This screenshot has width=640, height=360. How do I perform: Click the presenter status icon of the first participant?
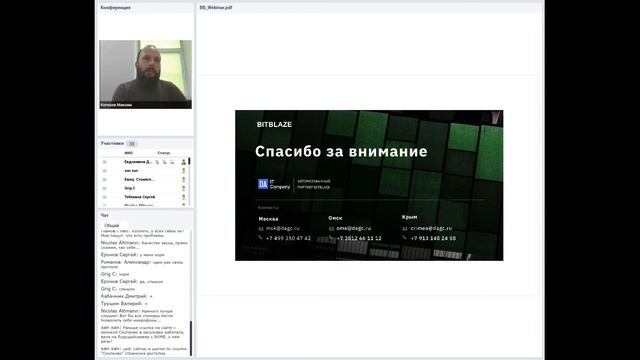184,162
